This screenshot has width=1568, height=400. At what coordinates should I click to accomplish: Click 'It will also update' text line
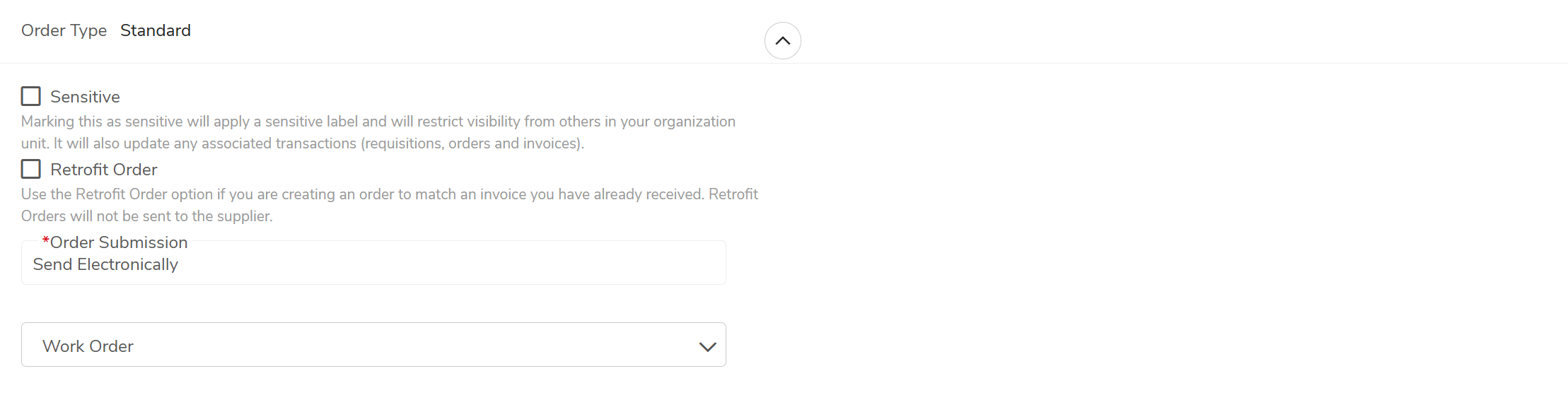tap(302, 143)
